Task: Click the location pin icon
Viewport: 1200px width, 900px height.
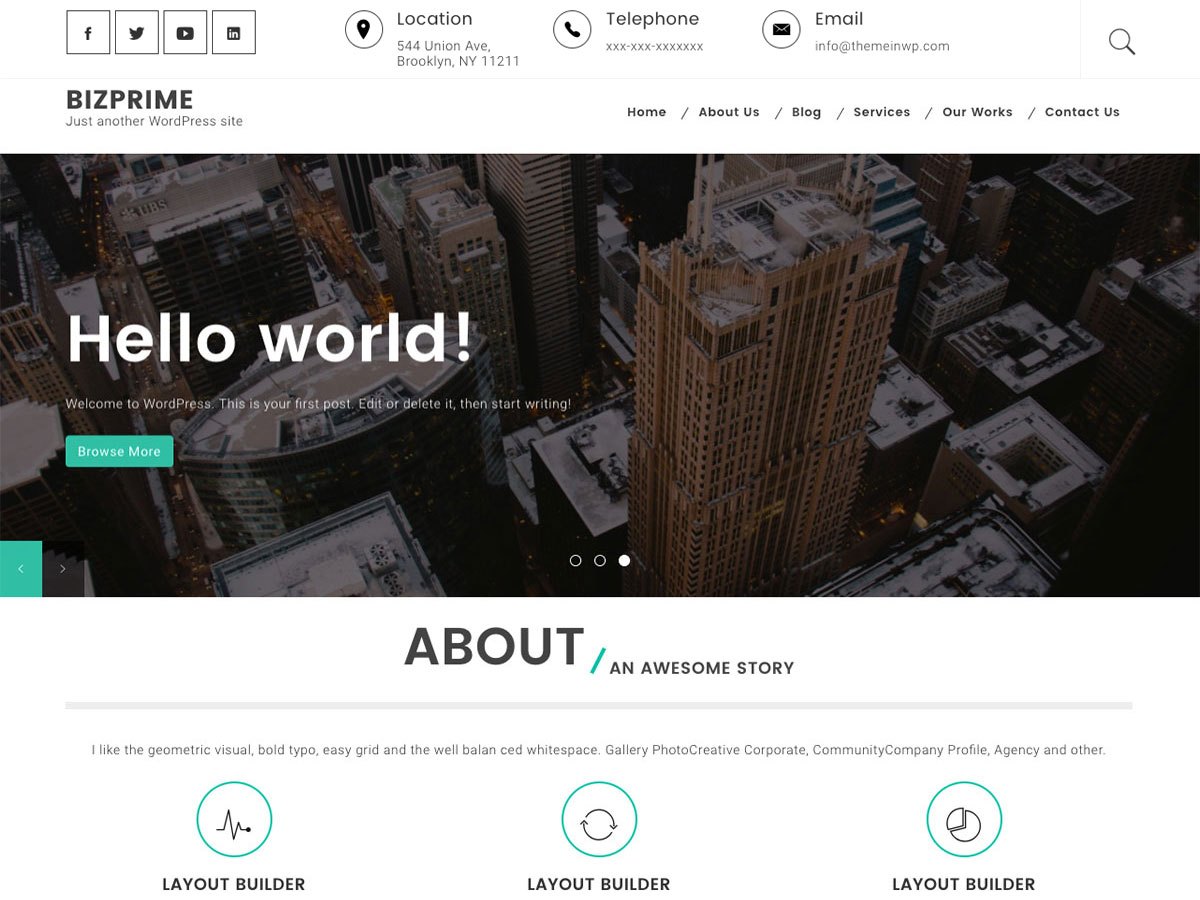Action: point(364,29)
